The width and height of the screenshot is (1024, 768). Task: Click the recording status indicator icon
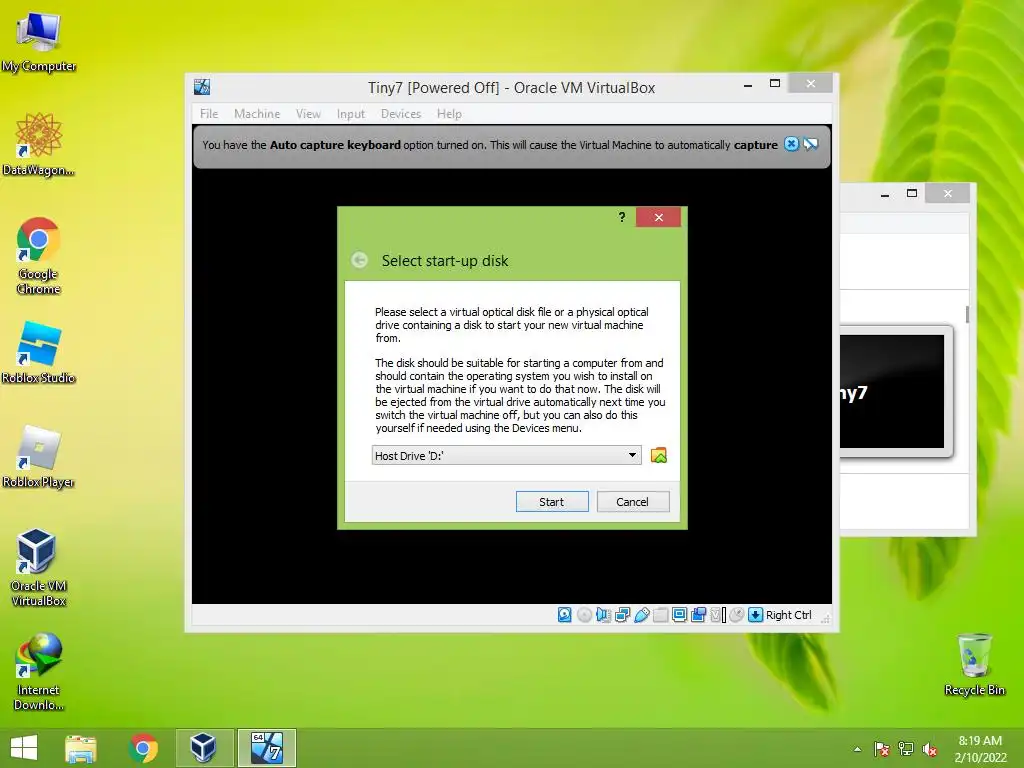point(698,615)
